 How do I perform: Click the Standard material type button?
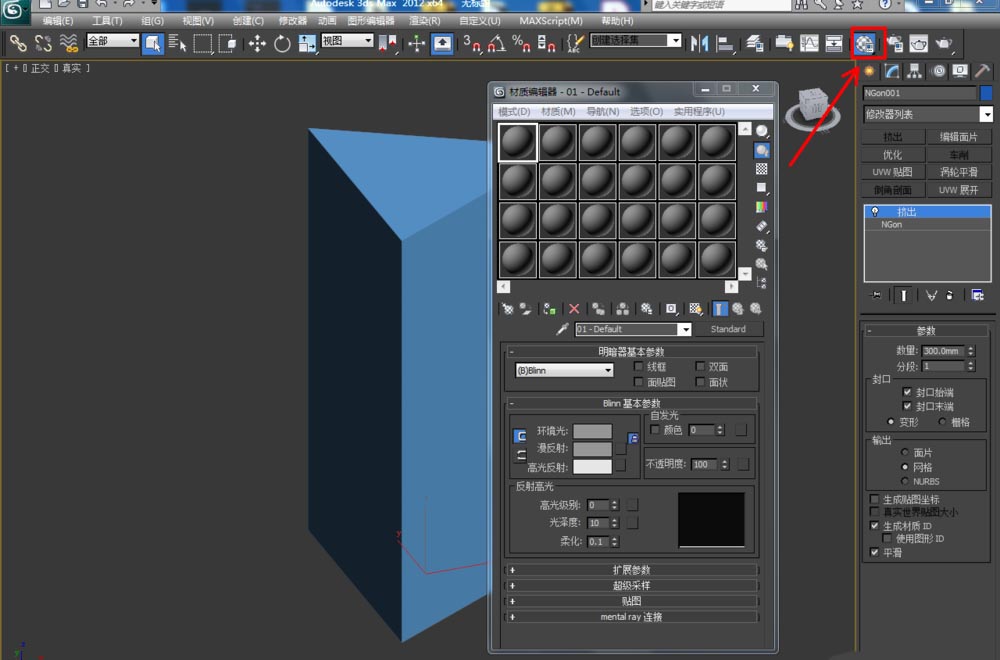(x=728, y=329)
